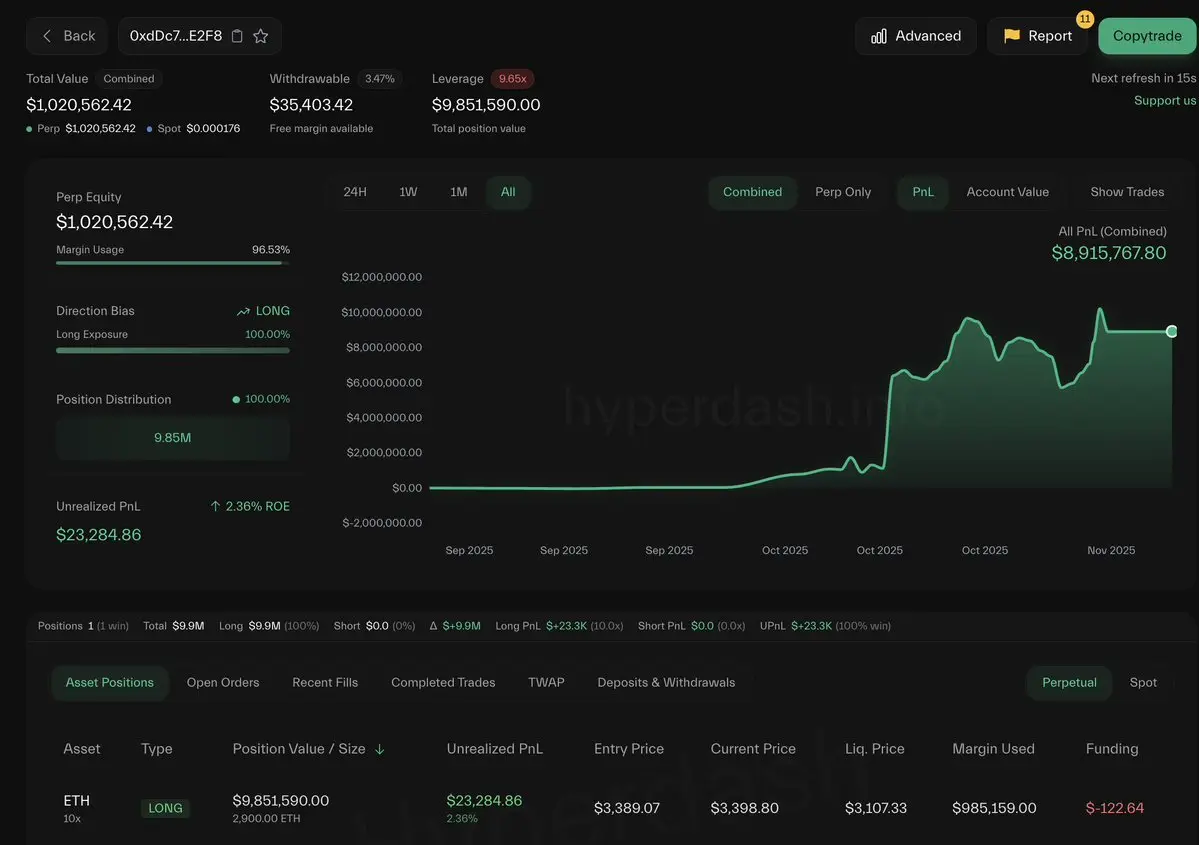This screenshot has height=845, width=1199.
Task: Click the 9.65x leverage badge
Action: (x=512, y=79)
